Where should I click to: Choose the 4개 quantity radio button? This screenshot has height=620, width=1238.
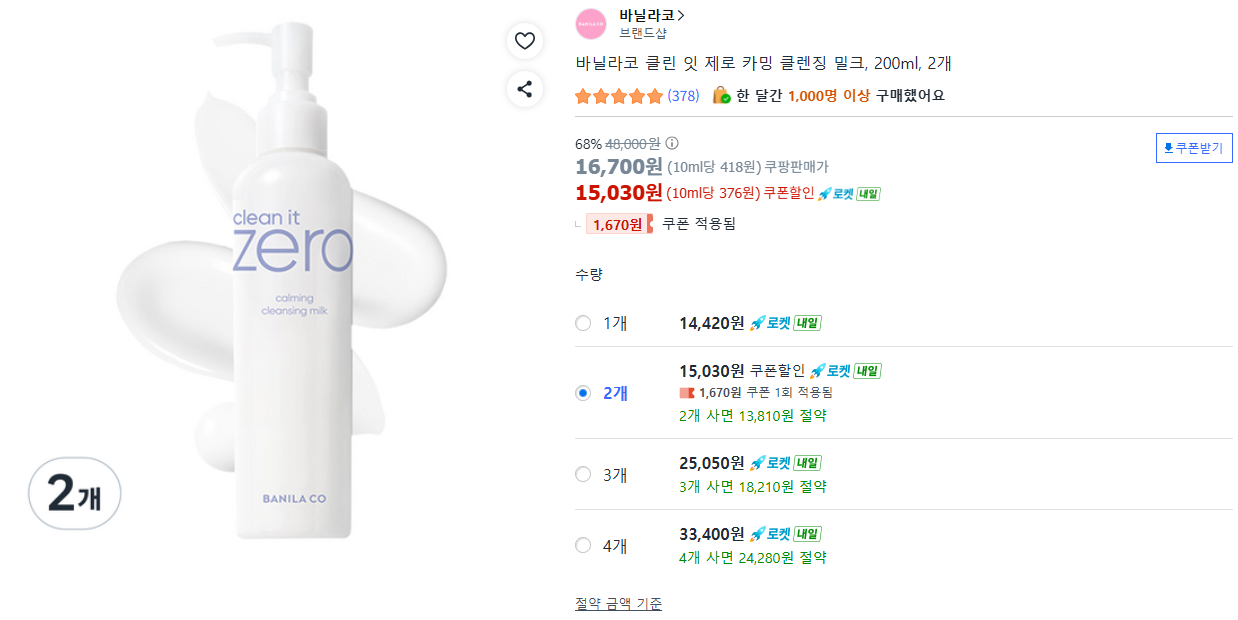coord(583,545)
